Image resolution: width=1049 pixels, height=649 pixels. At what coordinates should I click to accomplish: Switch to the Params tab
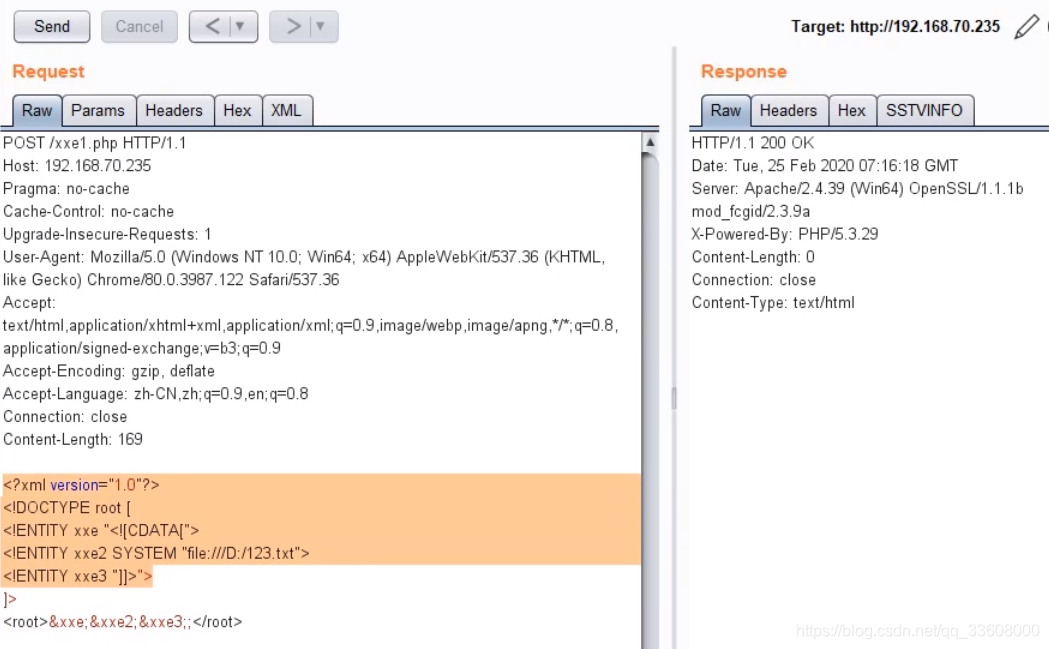click(x=98, y=110)
